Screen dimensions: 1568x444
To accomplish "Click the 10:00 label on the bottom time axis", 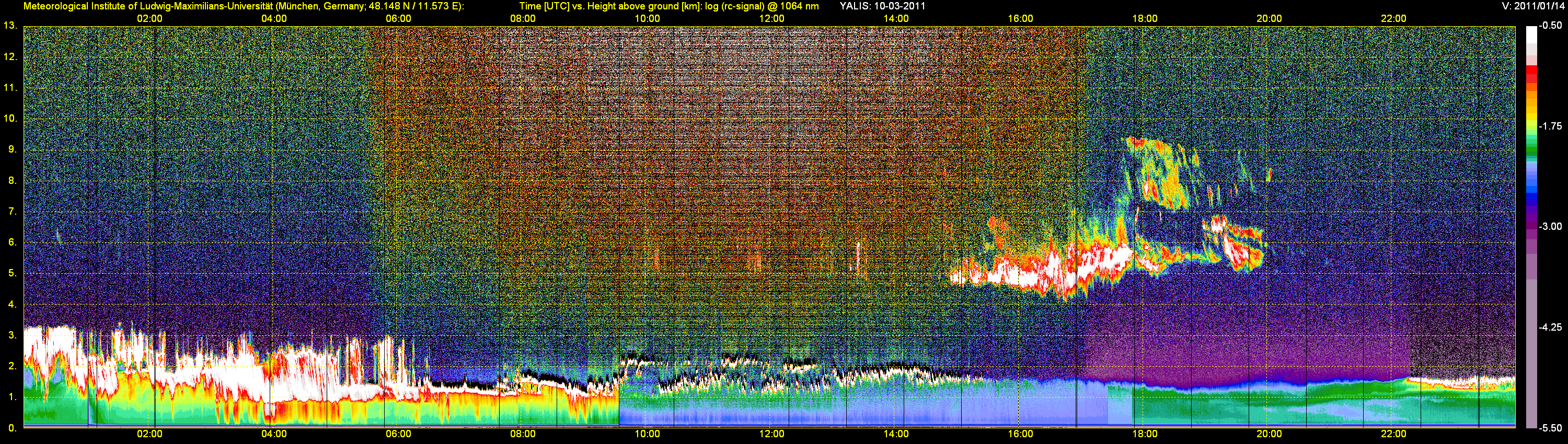I will coord(647,434).
